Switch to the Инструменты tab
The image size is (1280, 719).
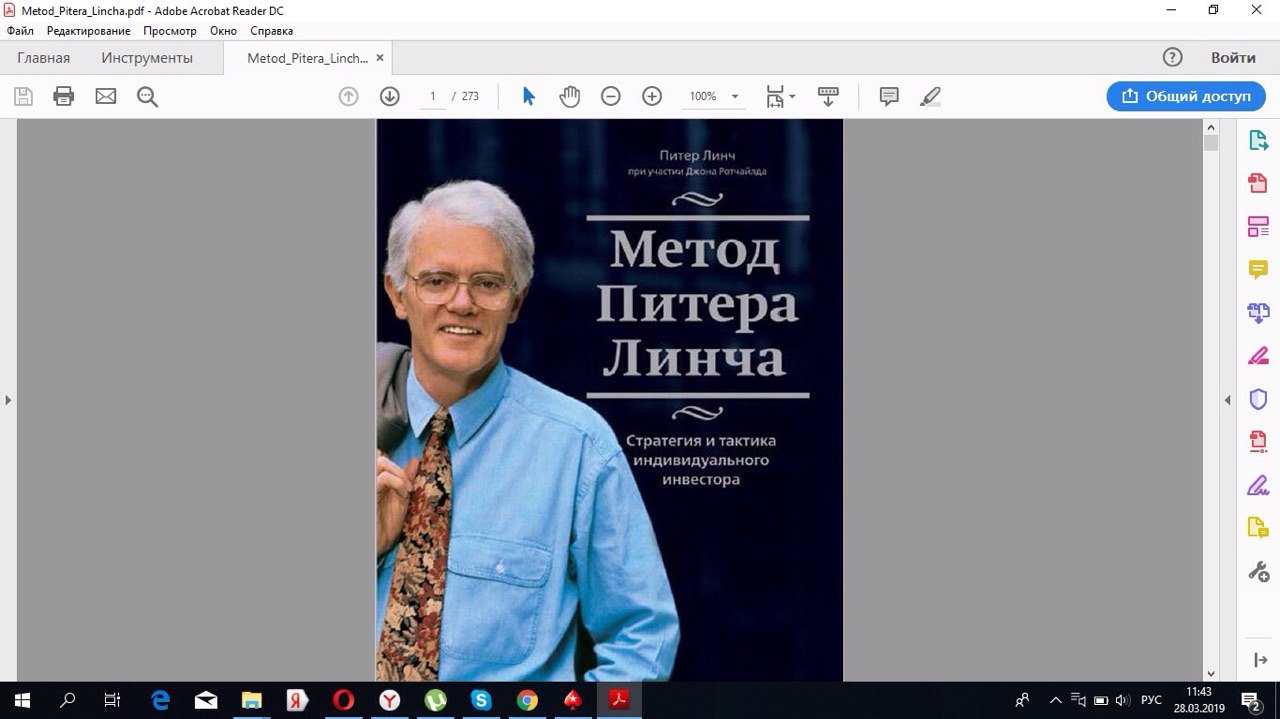(147, 58)
